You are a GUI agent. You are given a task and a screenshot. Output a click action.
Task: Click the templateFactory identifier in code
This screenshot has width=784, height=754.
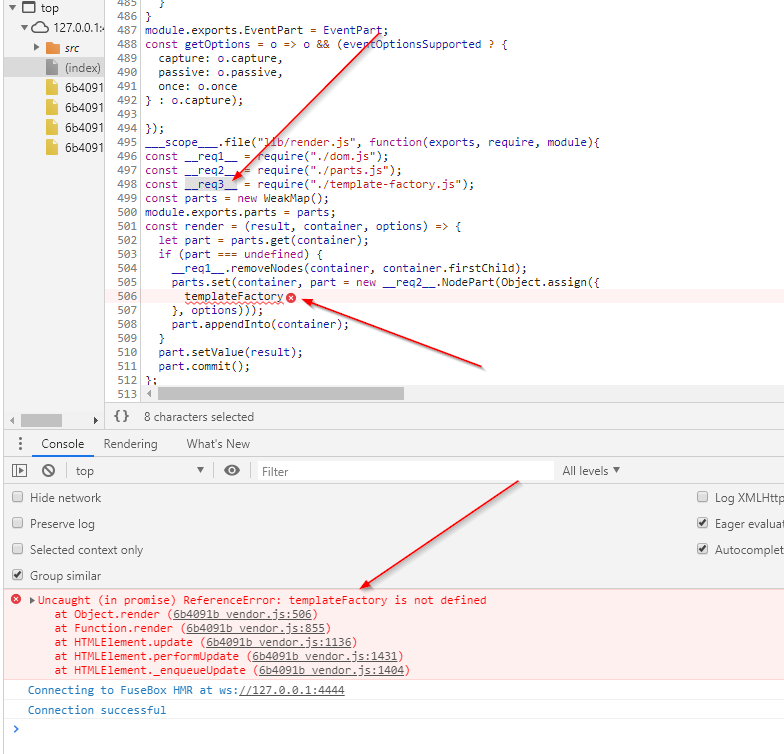(x=234, y=296)
